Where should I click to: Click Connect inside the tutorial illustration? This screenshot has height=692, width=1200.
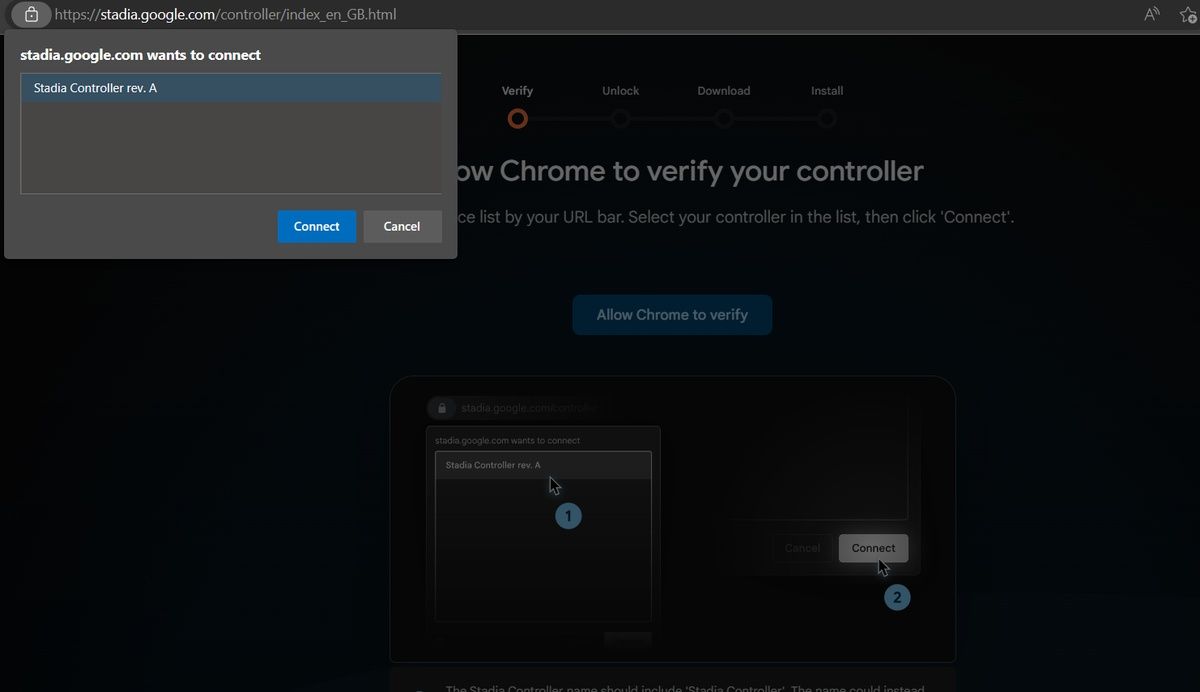pyautogui.click(x=873, y=548)
